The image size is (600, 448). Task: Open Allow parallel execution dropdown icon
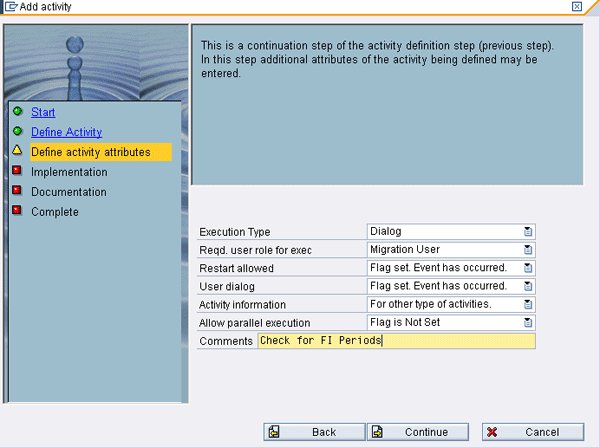click(x=528, y=323)
